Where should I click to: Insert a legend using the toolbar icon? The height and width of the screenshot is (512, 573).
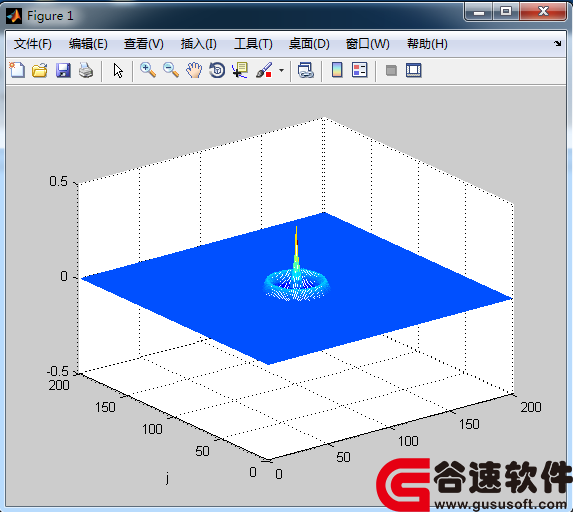coord(360,70)
